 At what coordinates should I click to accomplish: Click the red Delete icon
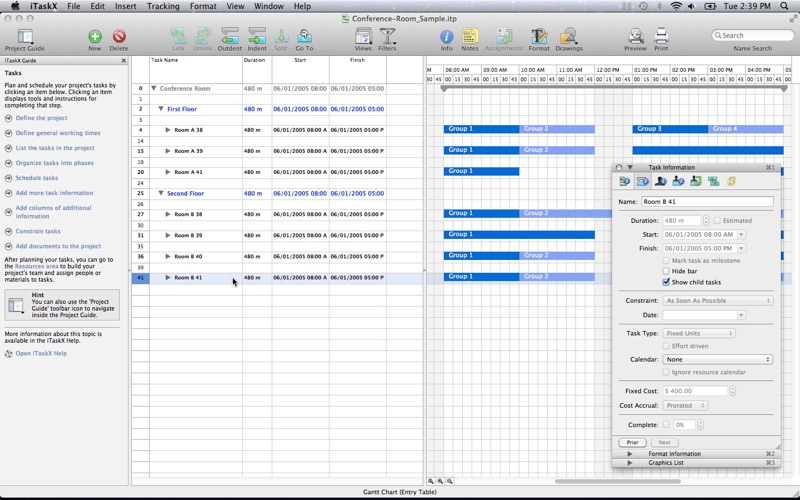point(119,37)
